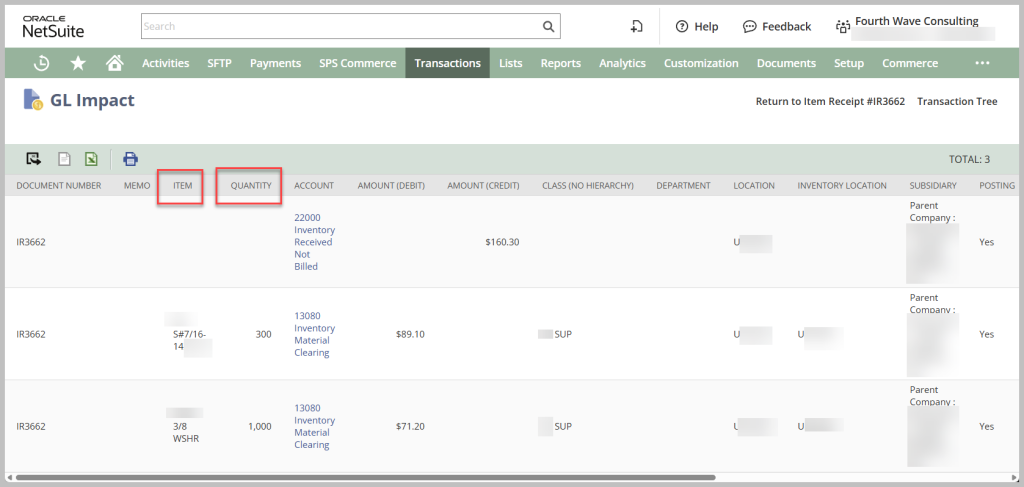Click the horizontal scrollbar at bottom

tap(366, 477)
